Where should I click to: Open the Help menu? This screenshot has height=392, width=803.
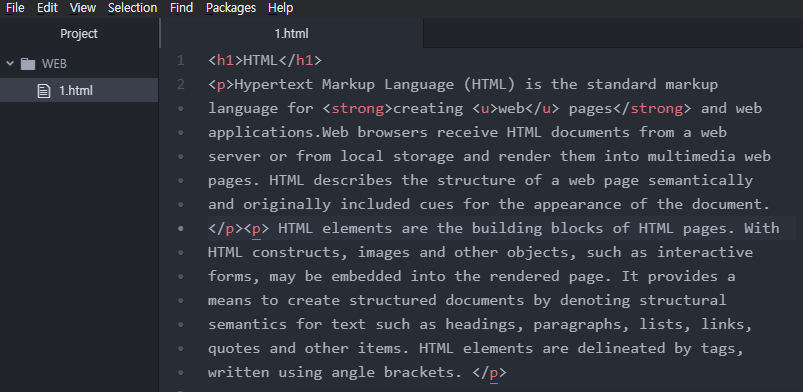click(281, 8)
